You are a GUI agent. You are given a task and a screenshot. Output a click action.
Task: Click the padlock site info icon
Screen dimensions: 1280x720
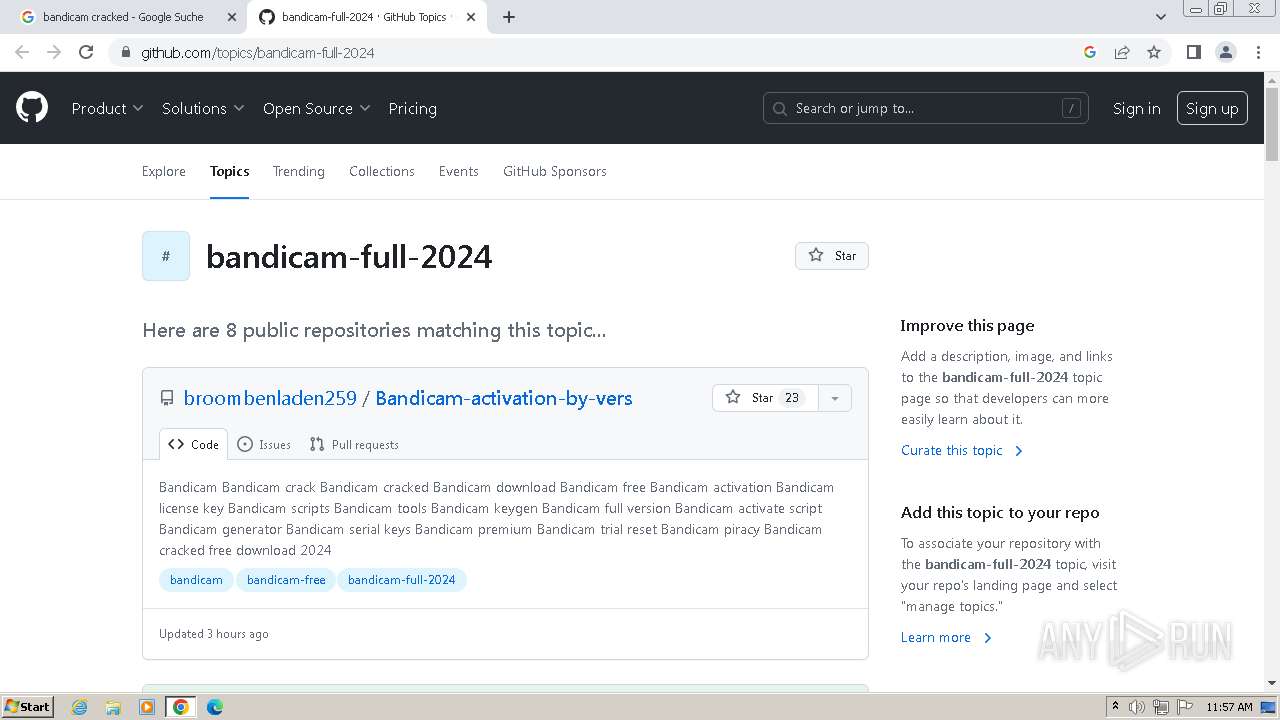[x=125, y=52]
